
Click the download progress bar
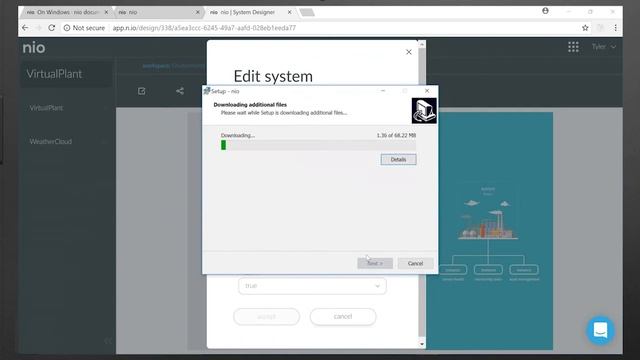318,145
